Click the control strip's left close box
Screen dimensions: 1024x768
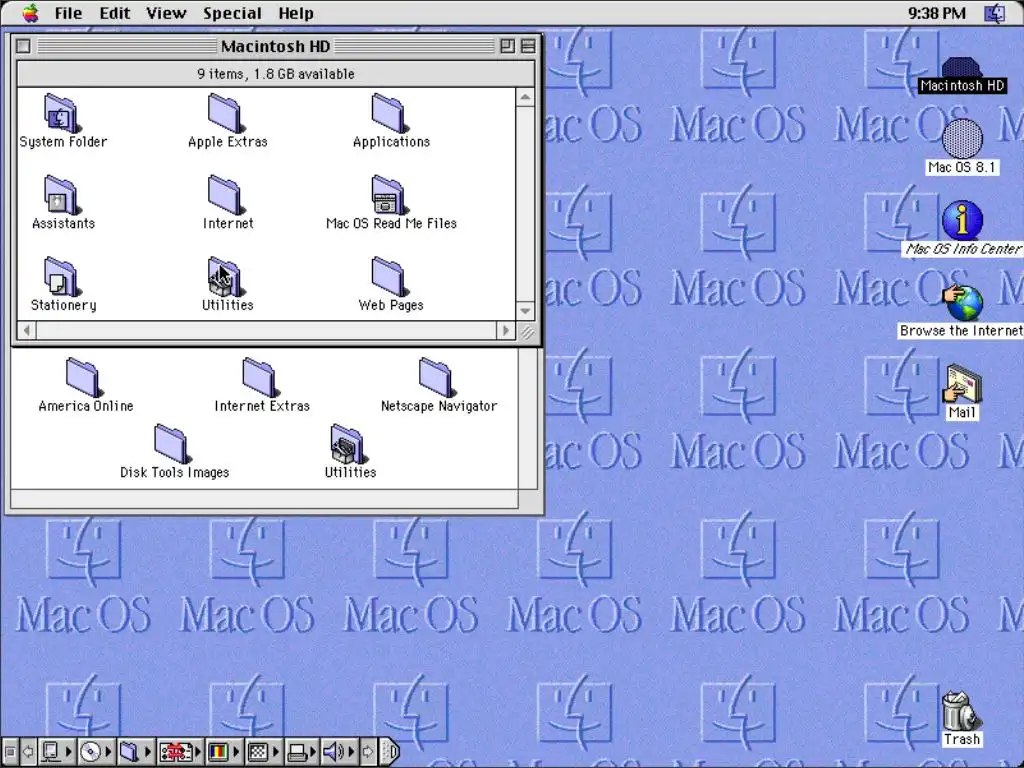click(10, 751)
